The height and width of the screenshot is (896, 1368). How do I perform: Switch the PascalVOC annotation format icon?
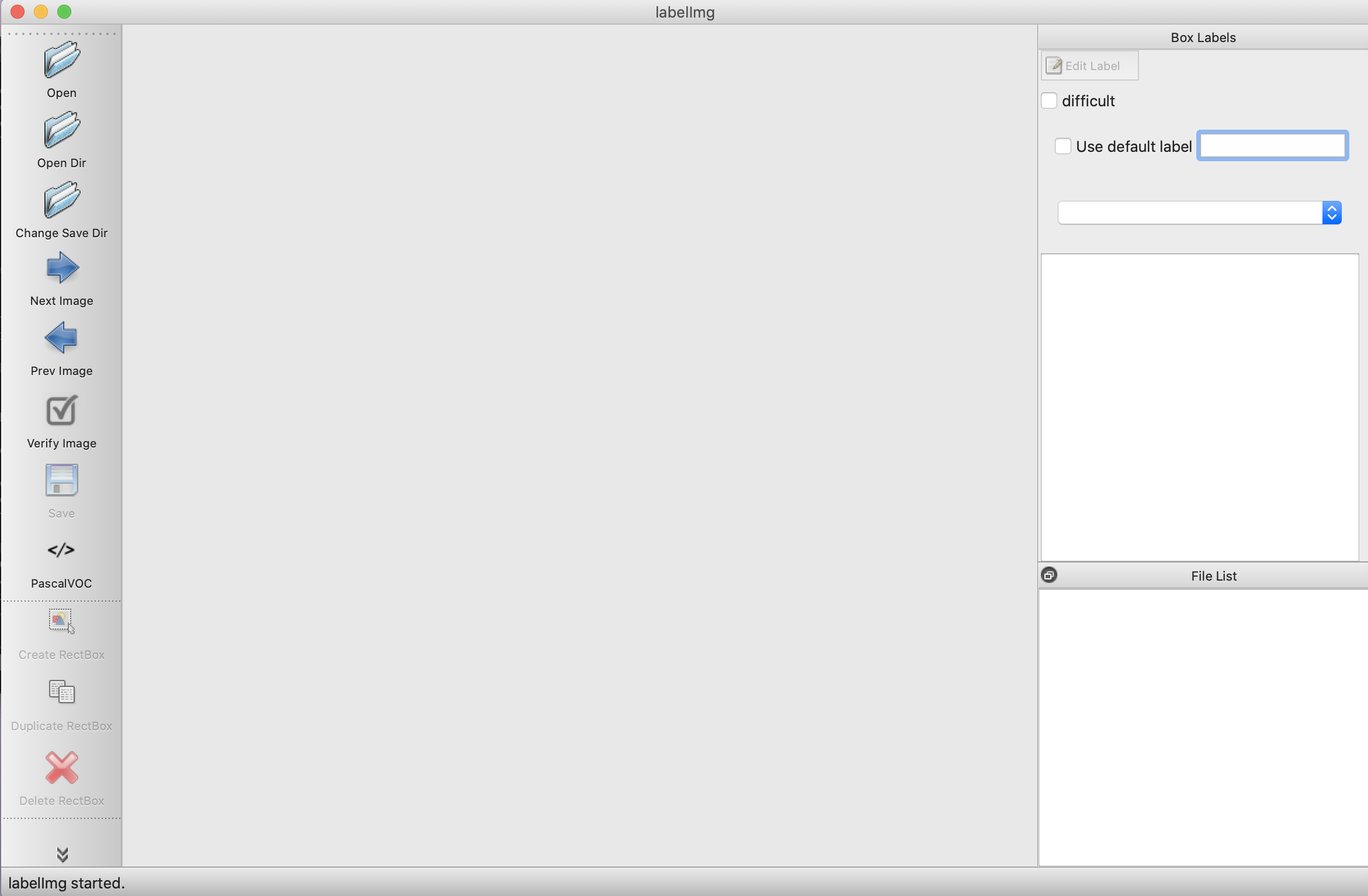[x=61, y=550]
